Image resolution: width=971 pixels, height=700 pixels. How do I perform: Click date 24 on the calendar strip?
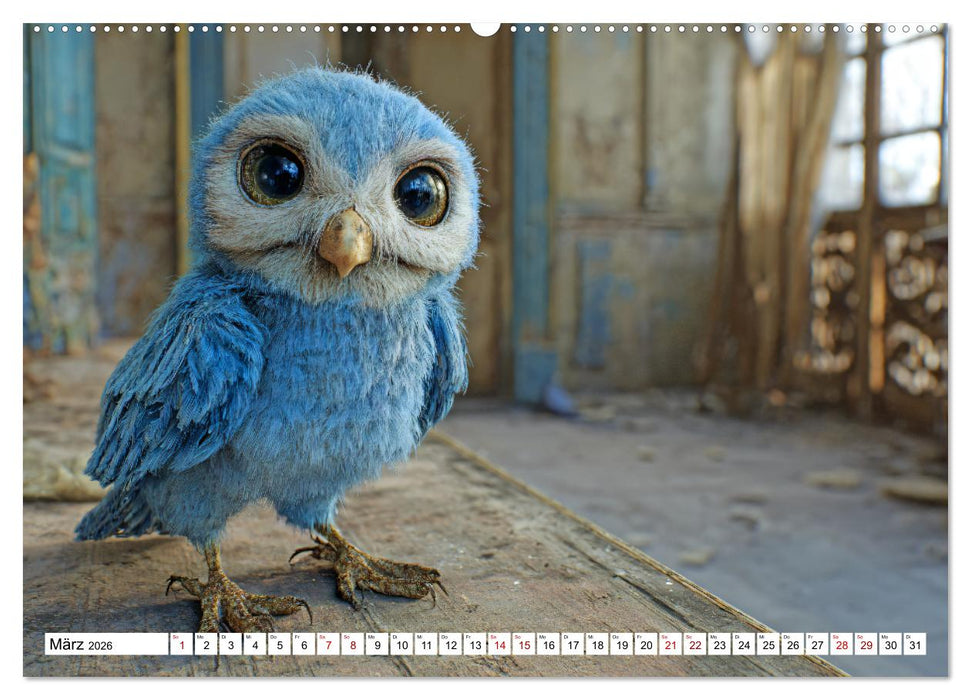(x=744, y=644)
